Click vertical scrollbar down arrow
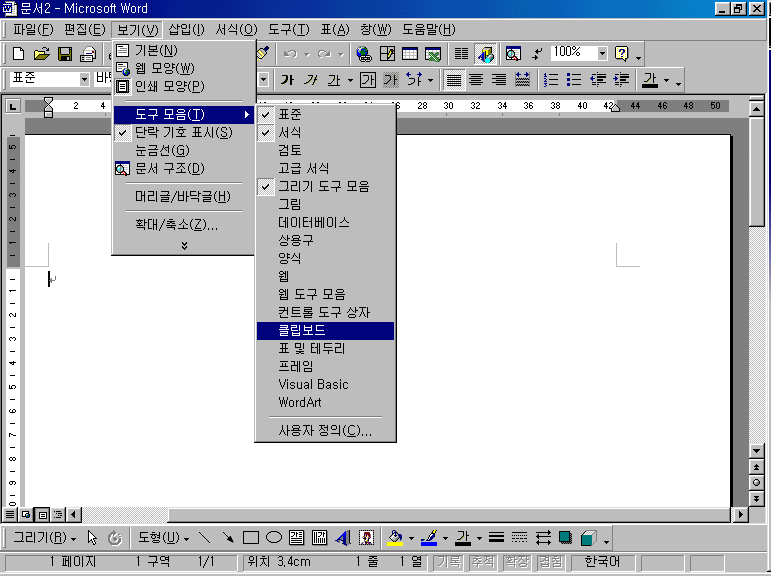Image resolution: width=771 pixels, height=576 pixels. pos(756,451)
